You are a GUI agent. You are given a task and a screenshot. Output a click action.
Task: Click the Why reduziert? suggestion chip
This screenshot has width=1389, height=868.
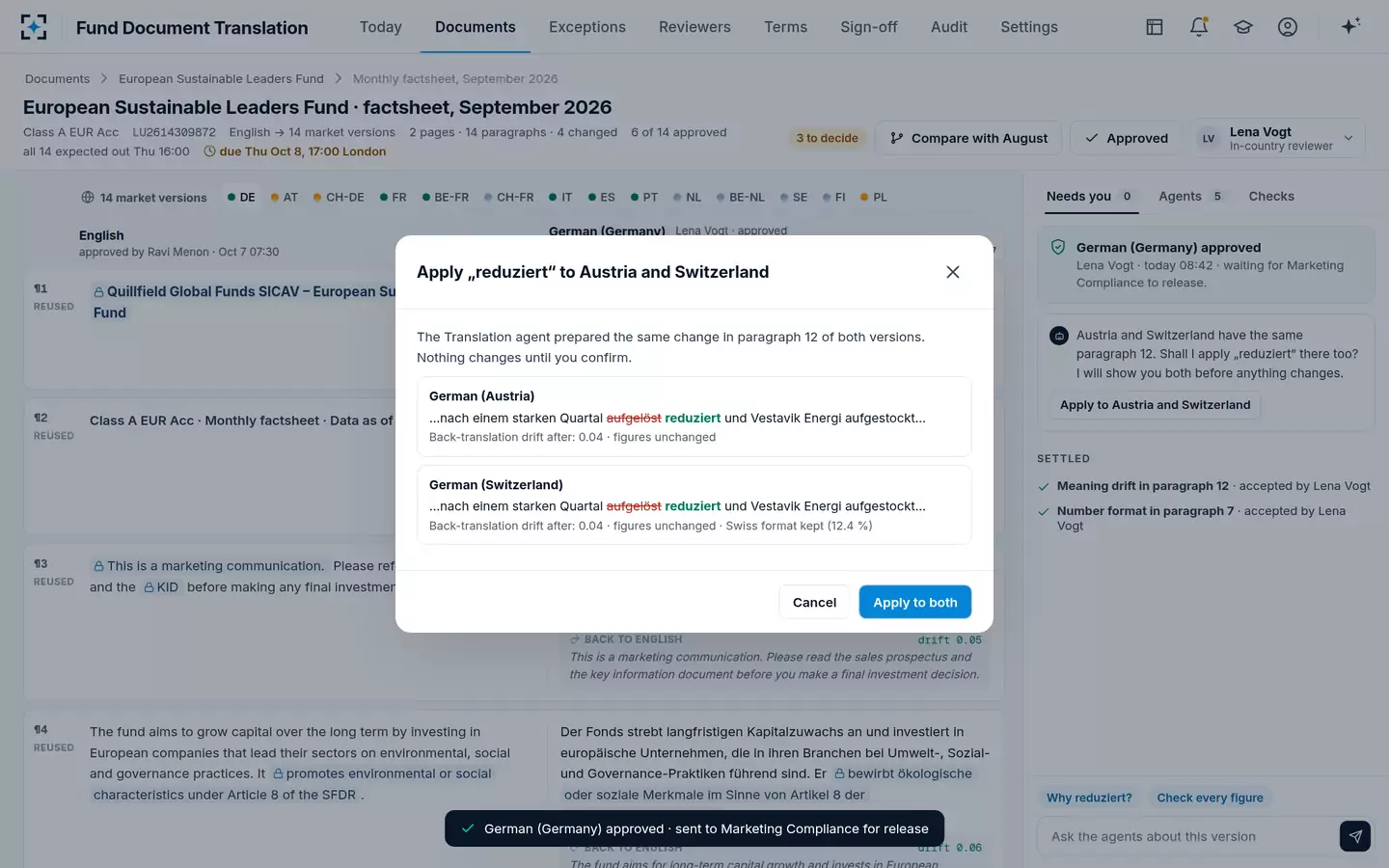1089,798
